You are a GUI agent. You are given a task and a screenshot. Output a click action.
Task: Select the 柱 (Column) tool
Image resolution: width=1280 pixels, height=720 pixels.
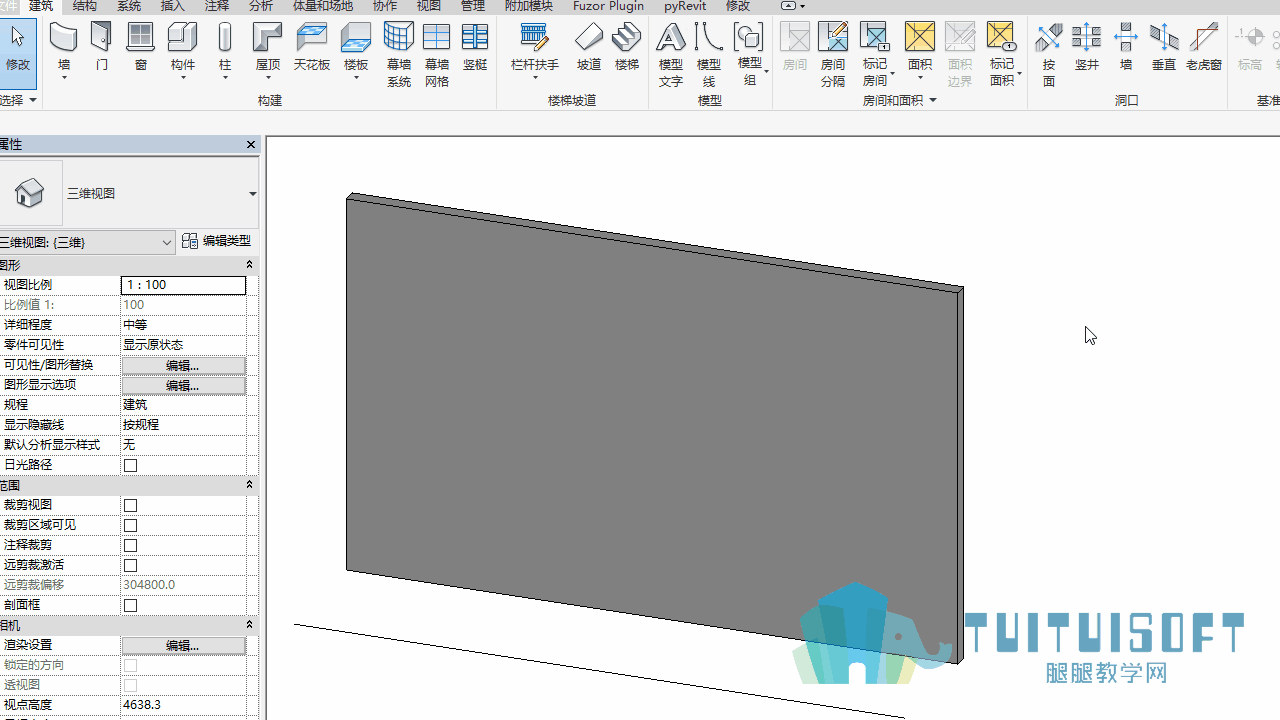pyautogui.click(x=225, y=50)
